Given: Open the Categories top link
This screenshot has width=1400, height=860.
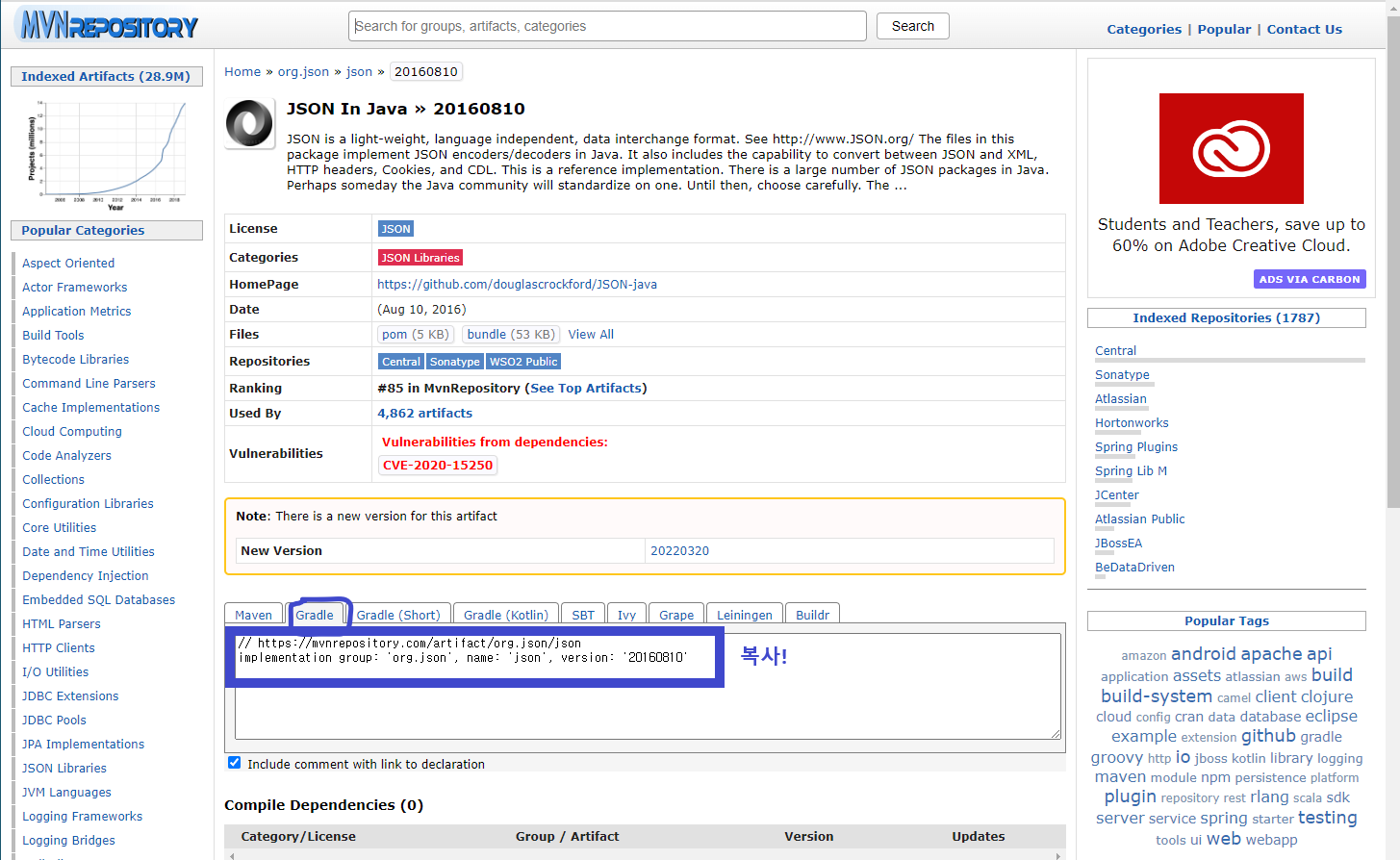Looking at the screenshot, I should point(1144,29).
